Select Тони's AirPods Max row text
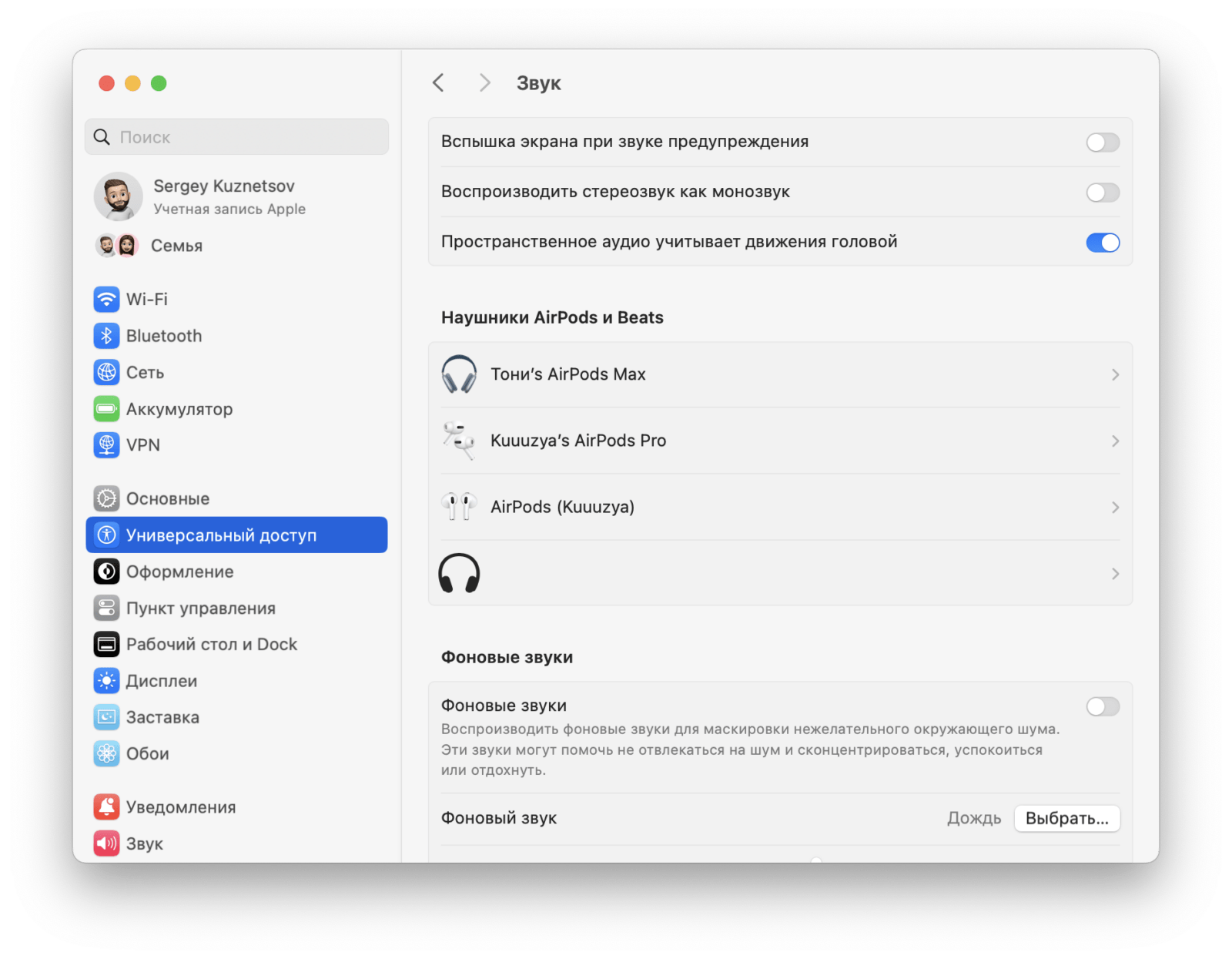The height and width of the screenshot is (959, 1232). 568,374
